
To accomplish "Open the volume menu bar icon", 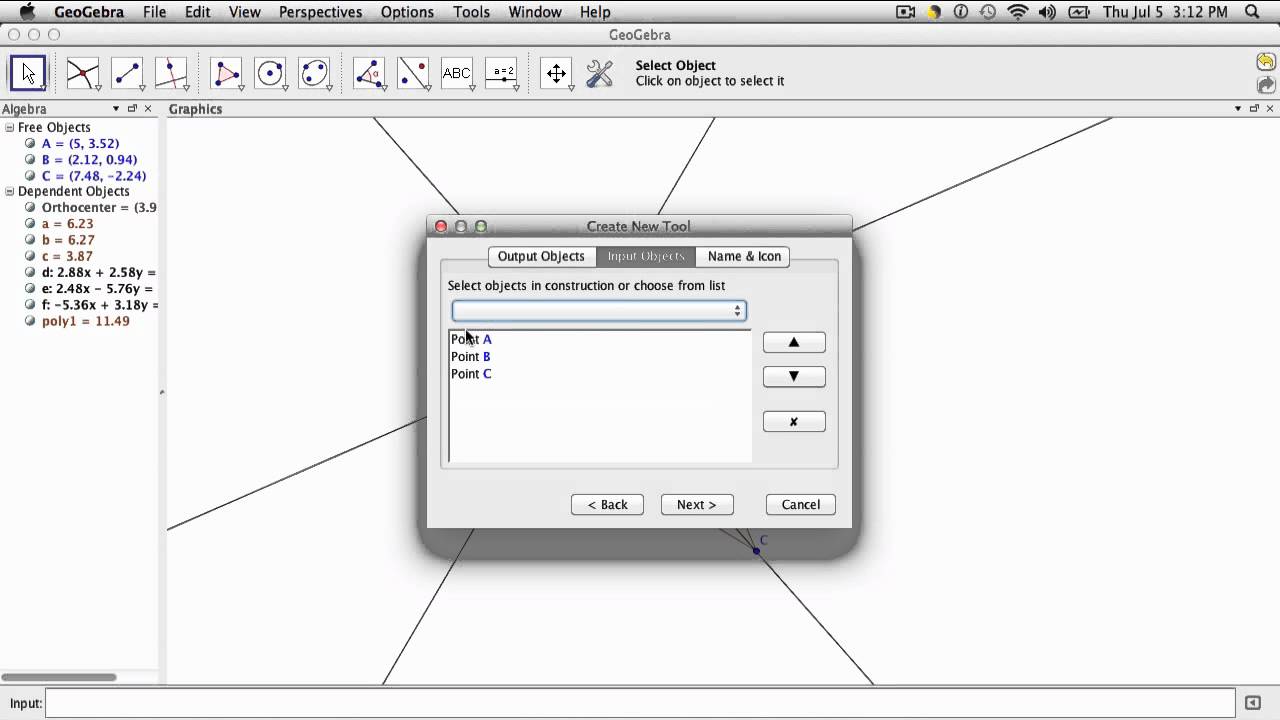I will [x=1047, y=12].
